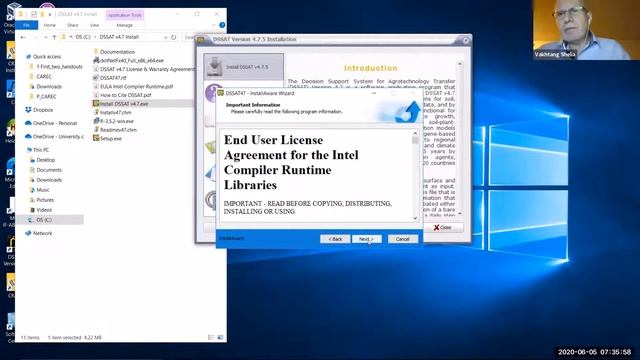This screenshot has width=640, height=360.
Task: Click license text scrollbar down arrow
Action: coord(415,218)
